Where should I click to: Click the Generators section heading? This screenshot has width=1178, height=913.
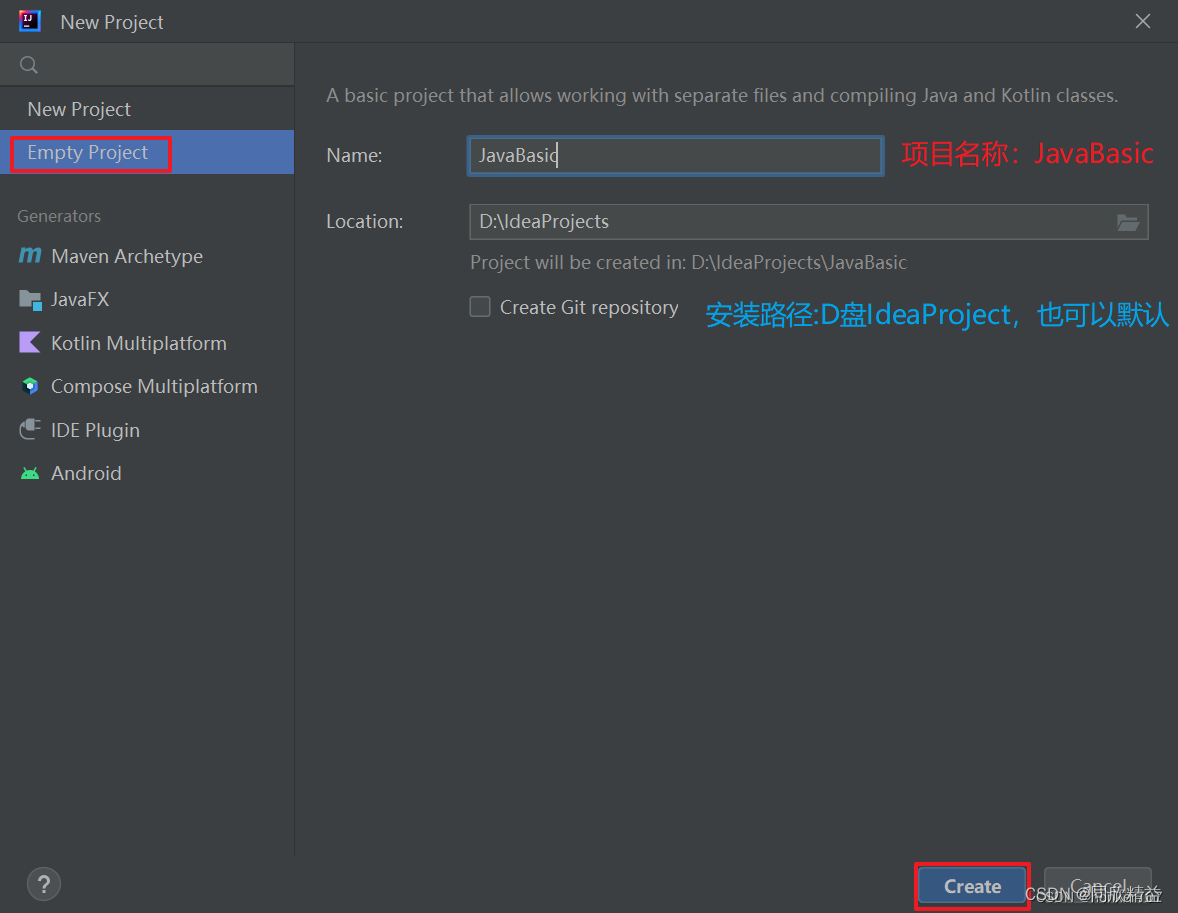(x=59, y=216)
